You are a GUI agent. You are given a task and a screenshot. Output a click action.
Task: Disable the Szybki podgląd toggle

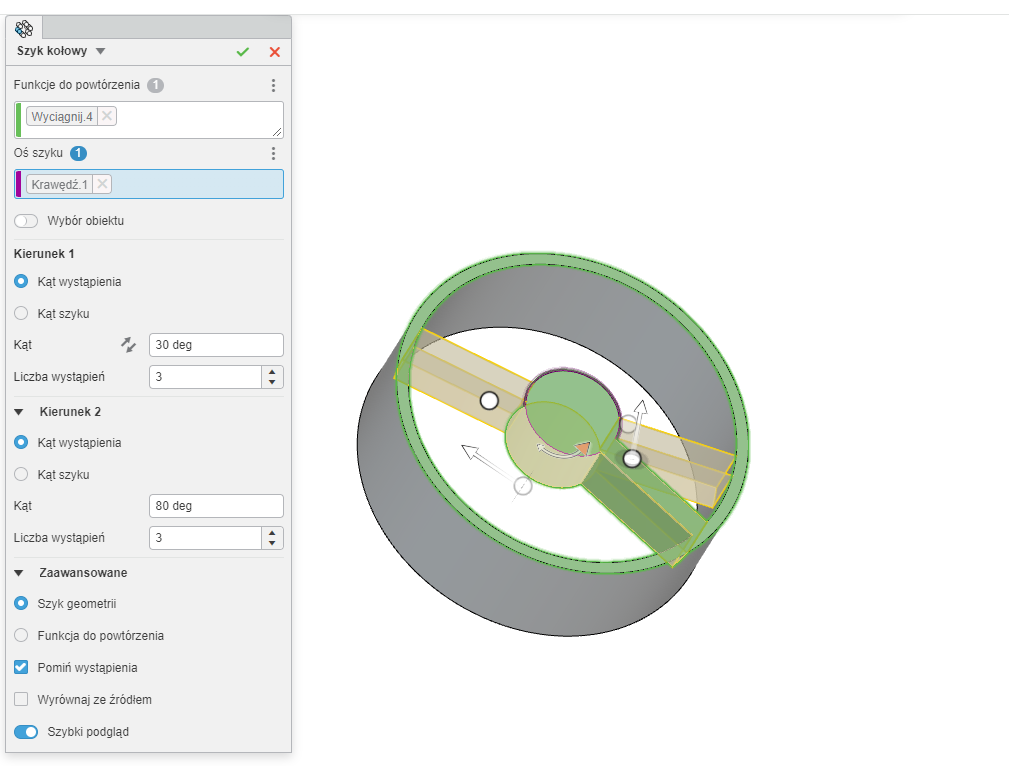26,732
